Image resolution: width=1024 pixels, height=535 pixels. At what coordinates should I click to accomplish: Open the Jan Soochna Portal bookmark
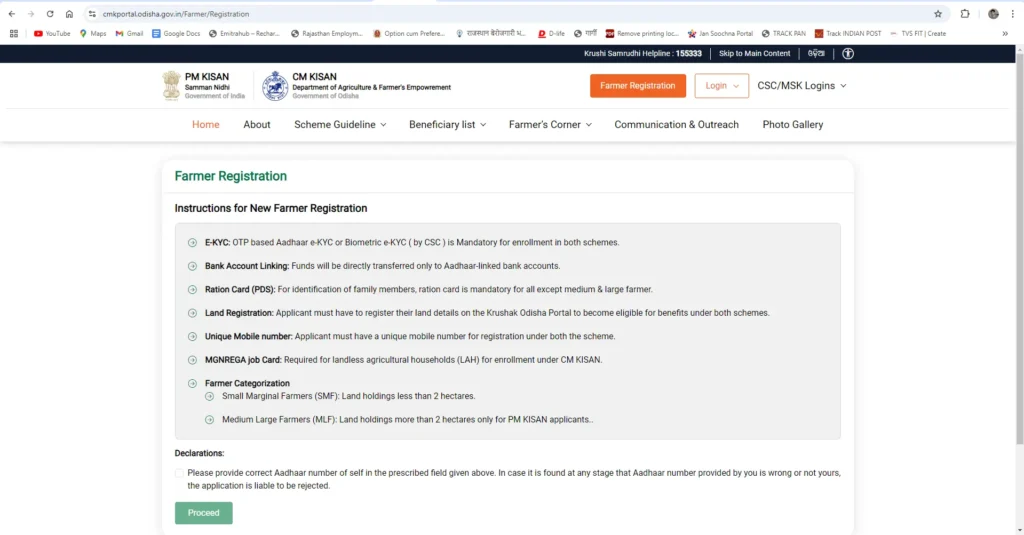(720, 33)
